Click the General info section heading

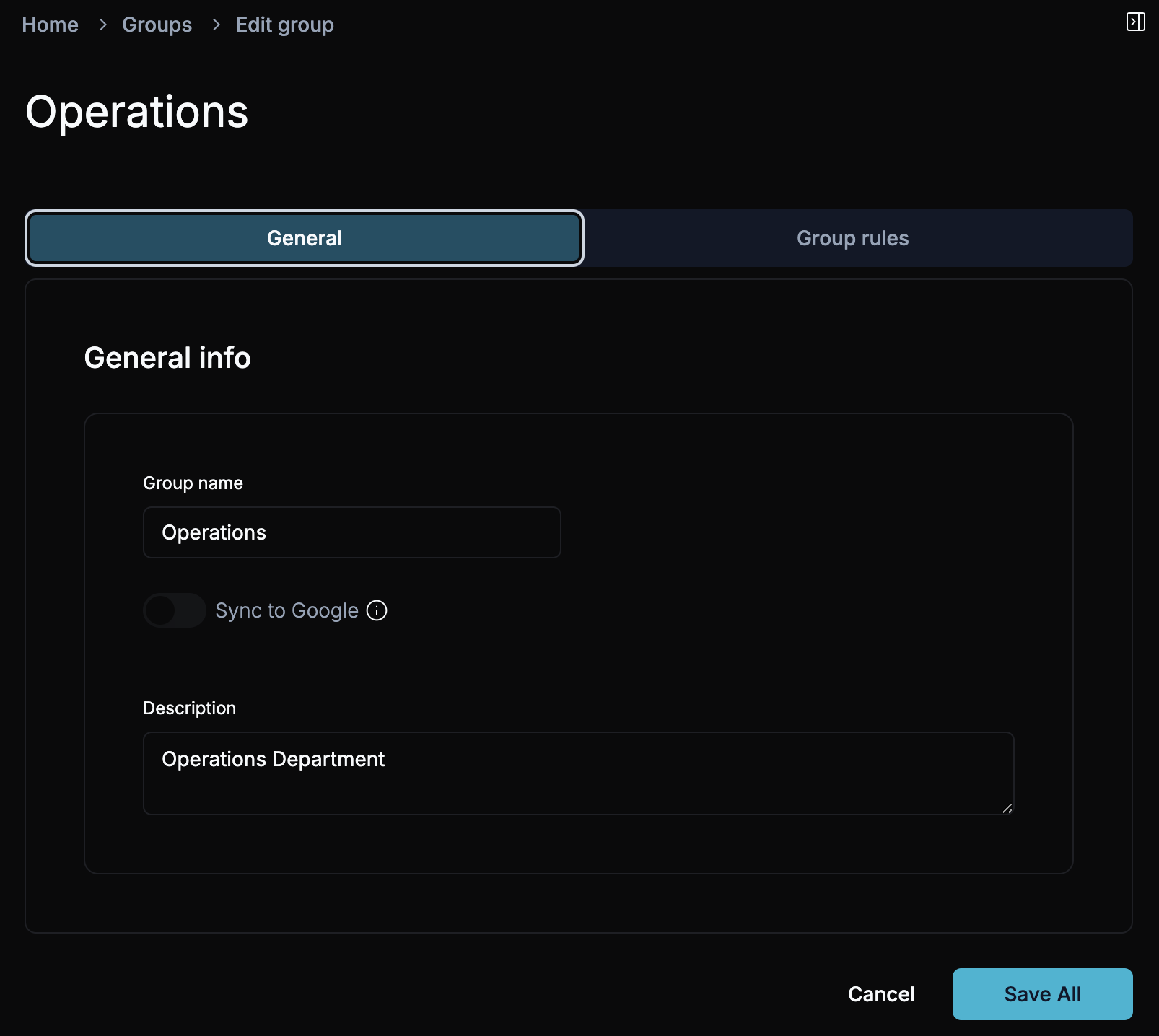point(167,358)
